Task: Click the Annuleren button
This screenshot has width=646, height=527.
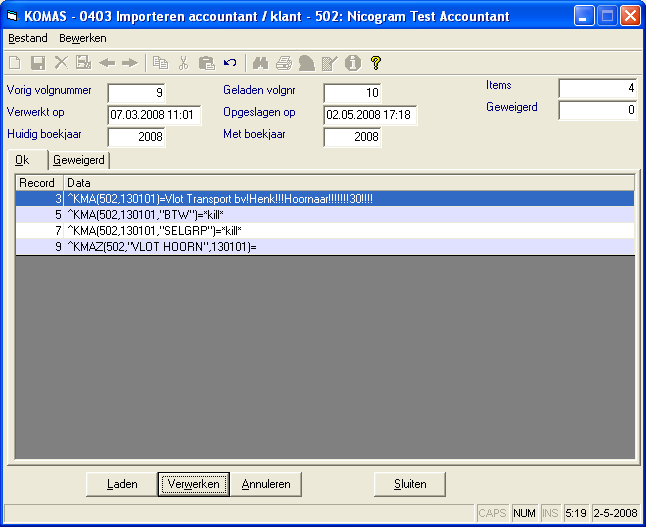Action: coord(266,484)
